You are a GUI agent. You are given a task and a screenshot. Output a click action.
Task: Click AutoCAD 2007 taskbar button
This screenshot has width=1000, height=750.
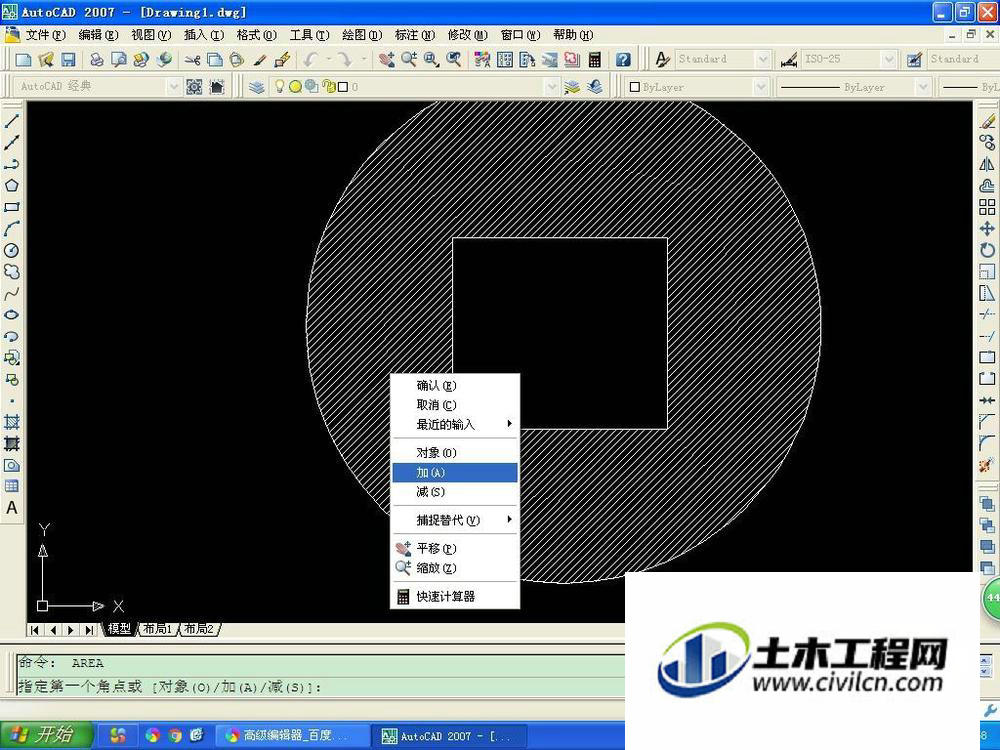click(450, 736)
